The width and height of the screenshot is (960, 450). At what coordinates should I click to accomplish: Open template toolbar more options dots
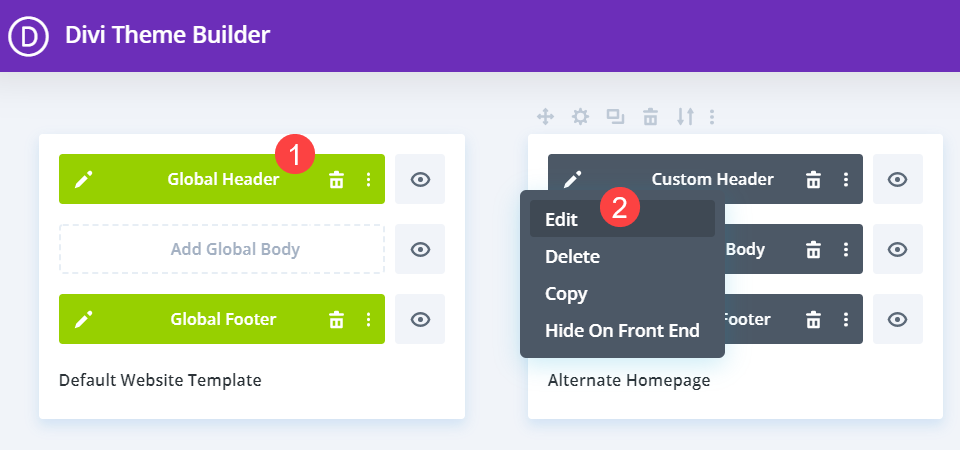711,116
